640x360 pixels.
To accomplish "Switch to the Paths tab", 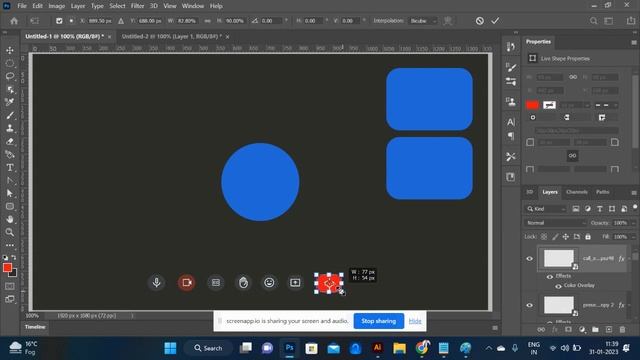I will pyautogui.click(x=602, y=192).
